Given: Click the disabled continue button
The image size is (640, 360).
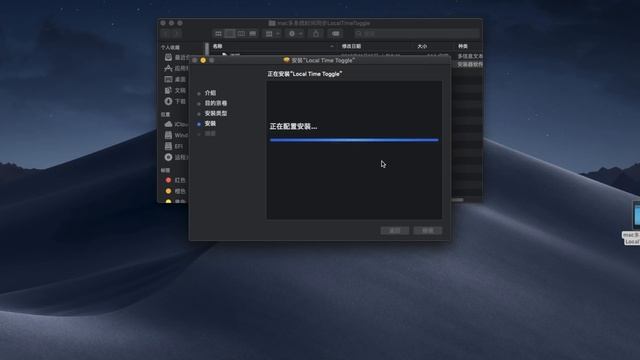Looking at the screenshot, I should [427, 231].
